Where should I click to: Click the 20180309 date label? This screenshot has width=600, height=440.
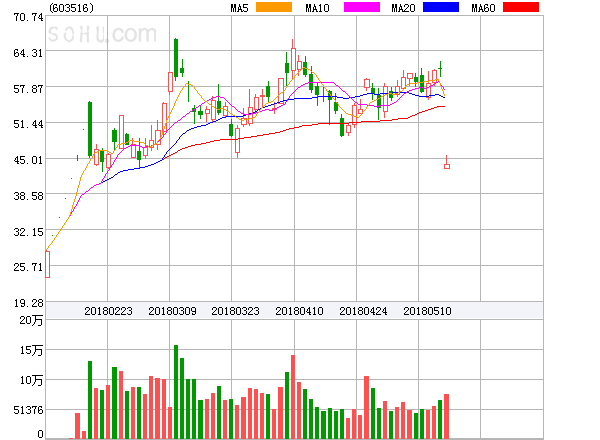(172, 311)
